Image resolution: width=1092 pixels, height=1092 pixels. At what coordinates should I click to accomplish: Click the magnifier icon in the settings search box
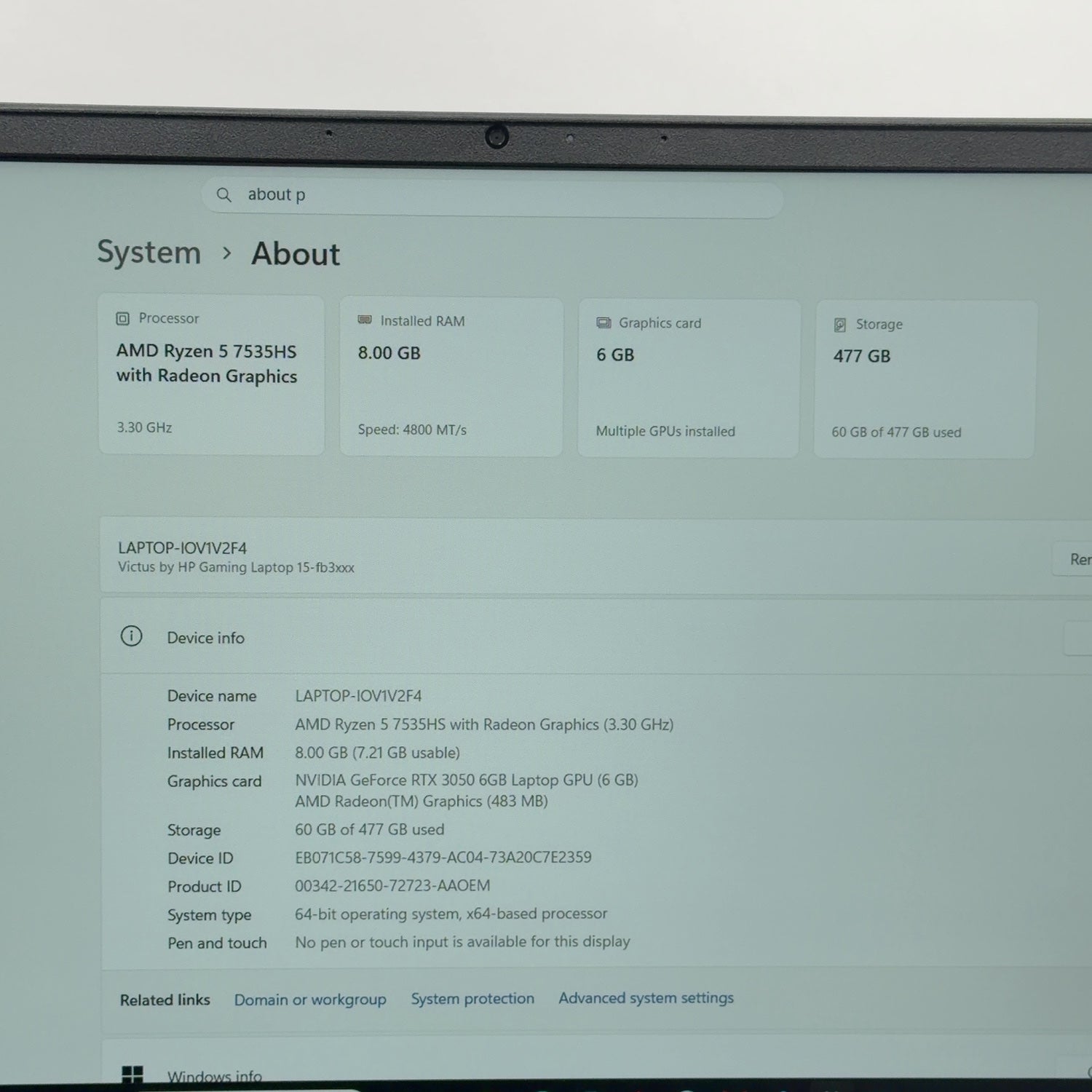224,195
